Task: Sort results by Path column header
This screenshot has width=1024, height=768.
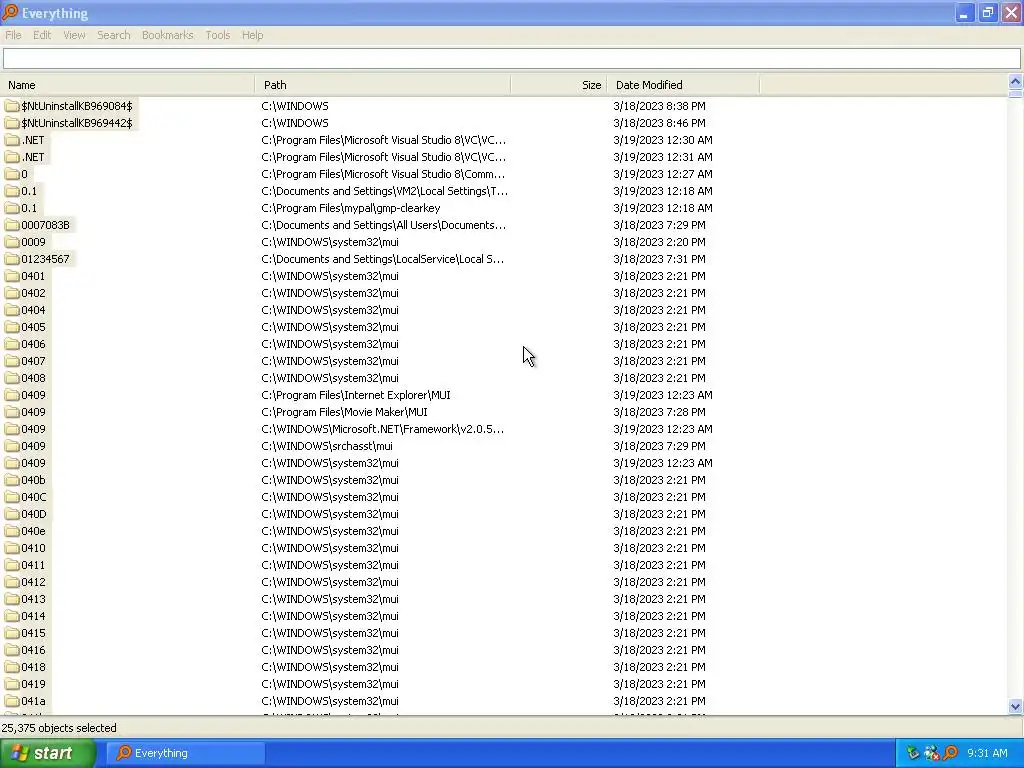Action: click(x=383, y=85)
